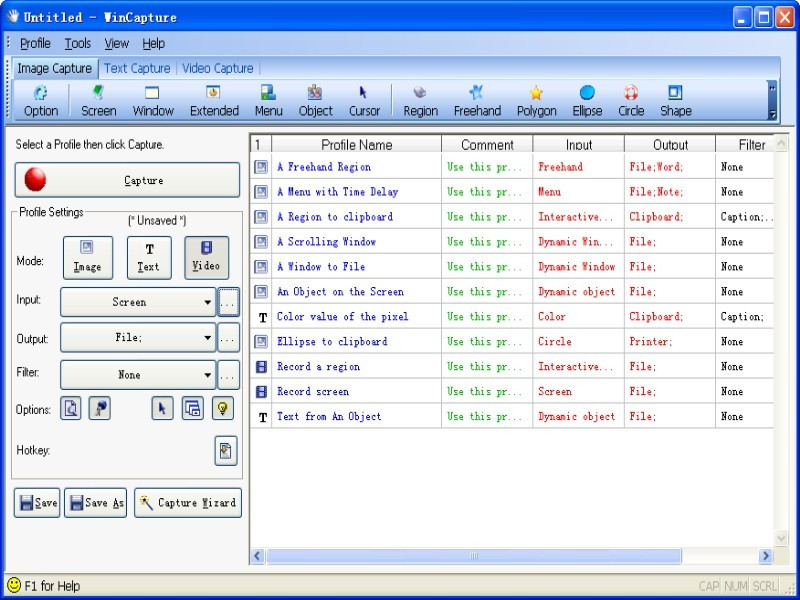Pick the Object capture tool
The image size is (800, 600).
(315, 101)
